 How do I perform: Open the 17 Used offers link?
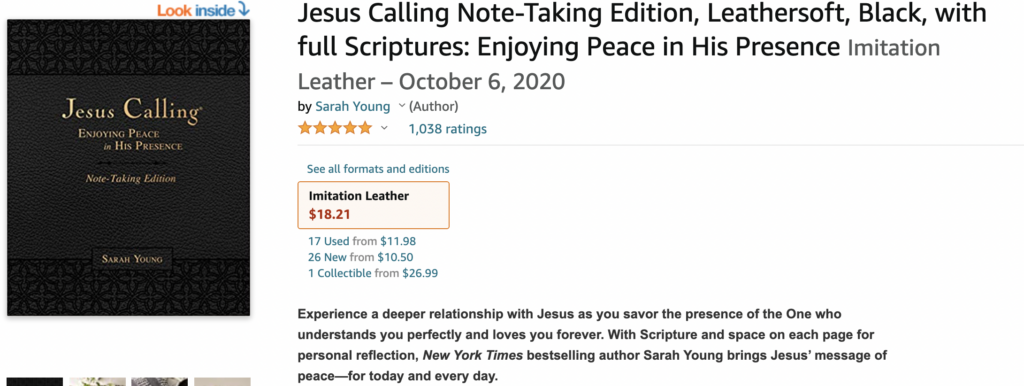click(x=328, y=241)
